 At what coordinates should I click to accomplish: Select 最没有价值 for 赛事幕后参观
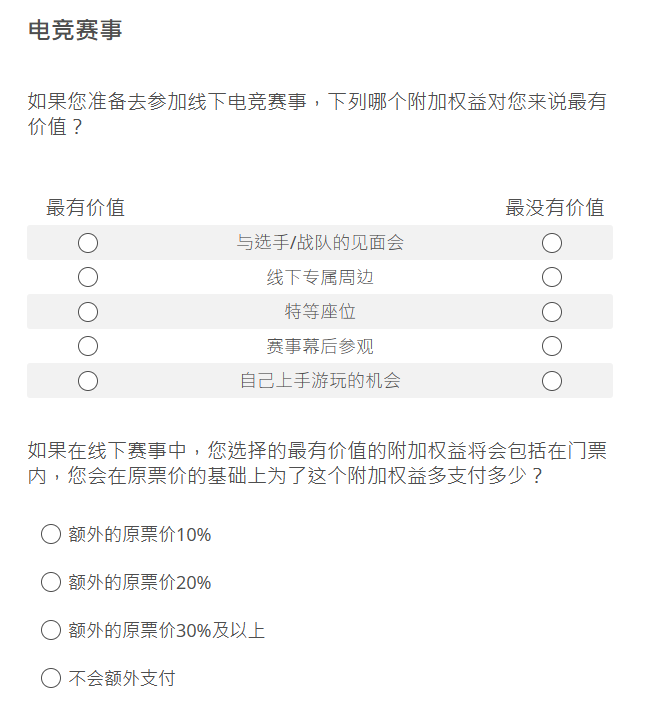(552, 346)
